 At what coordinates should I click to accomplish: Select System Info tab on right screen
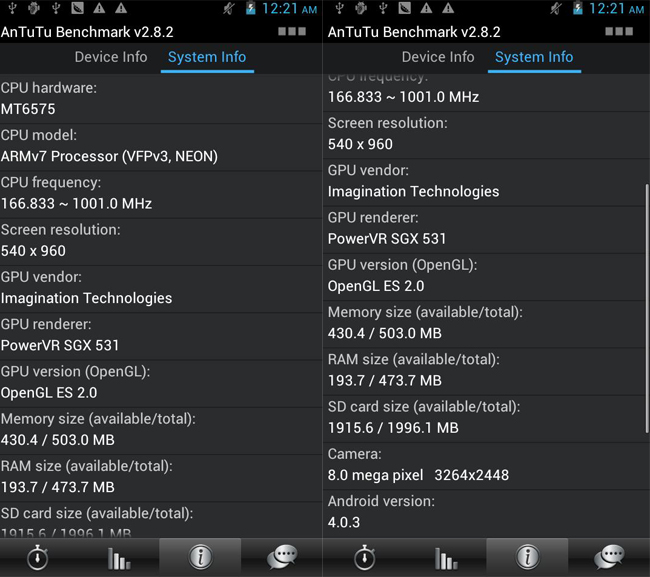click(534, 57)
